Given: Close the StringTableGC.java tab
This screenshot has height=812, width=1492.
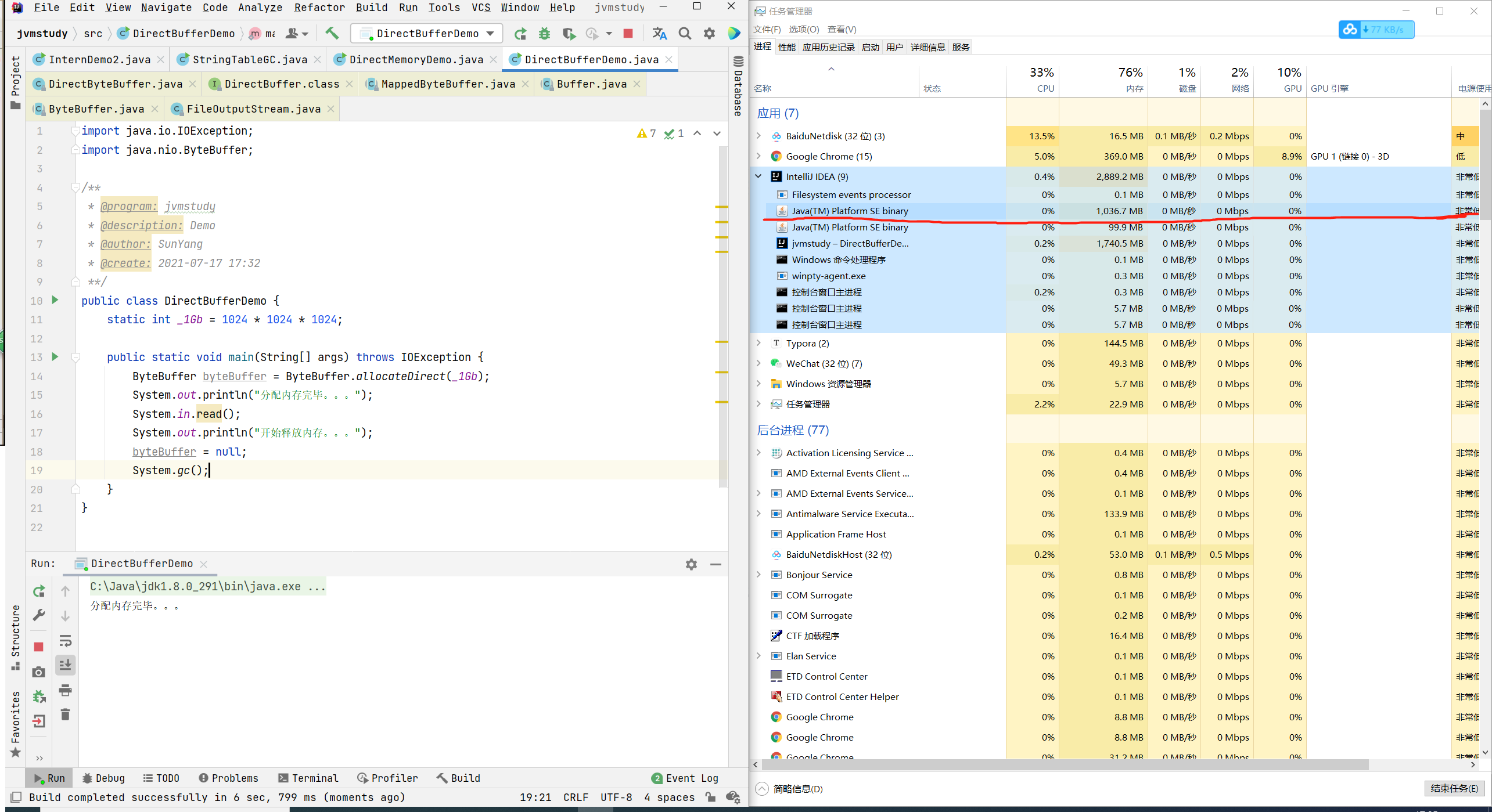Looking at the screenshot, I should point(317,59).
